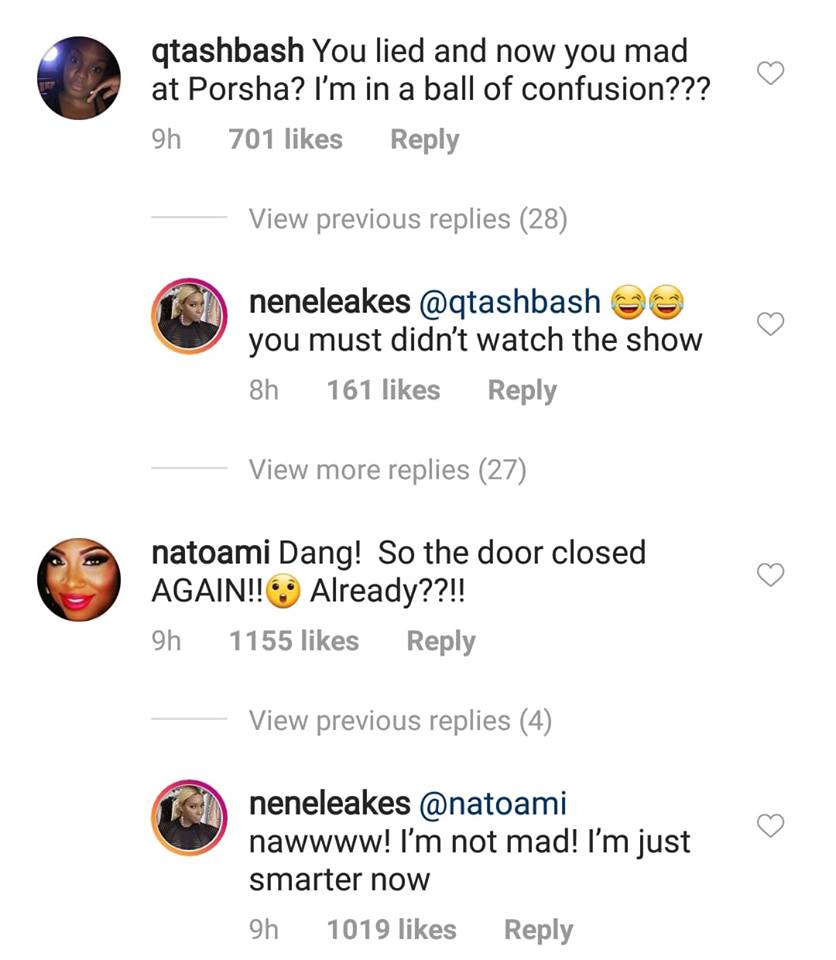Expand View previous replies (28)
This screenshot has height=960, width=836.
click(407, 219)
